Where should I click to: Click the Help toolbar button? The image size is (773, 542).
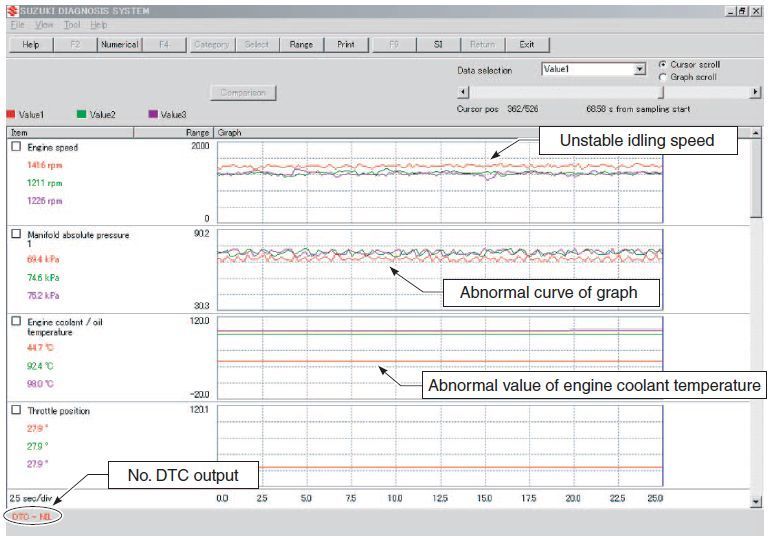[31, 44]
